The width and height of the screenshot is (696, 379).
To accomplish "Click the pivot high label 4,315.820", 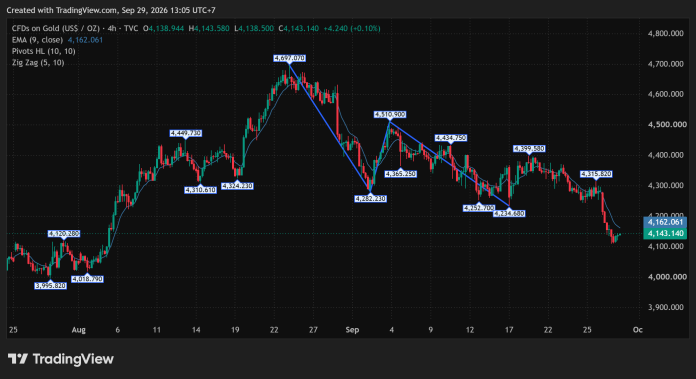I will tap(596, 174).
